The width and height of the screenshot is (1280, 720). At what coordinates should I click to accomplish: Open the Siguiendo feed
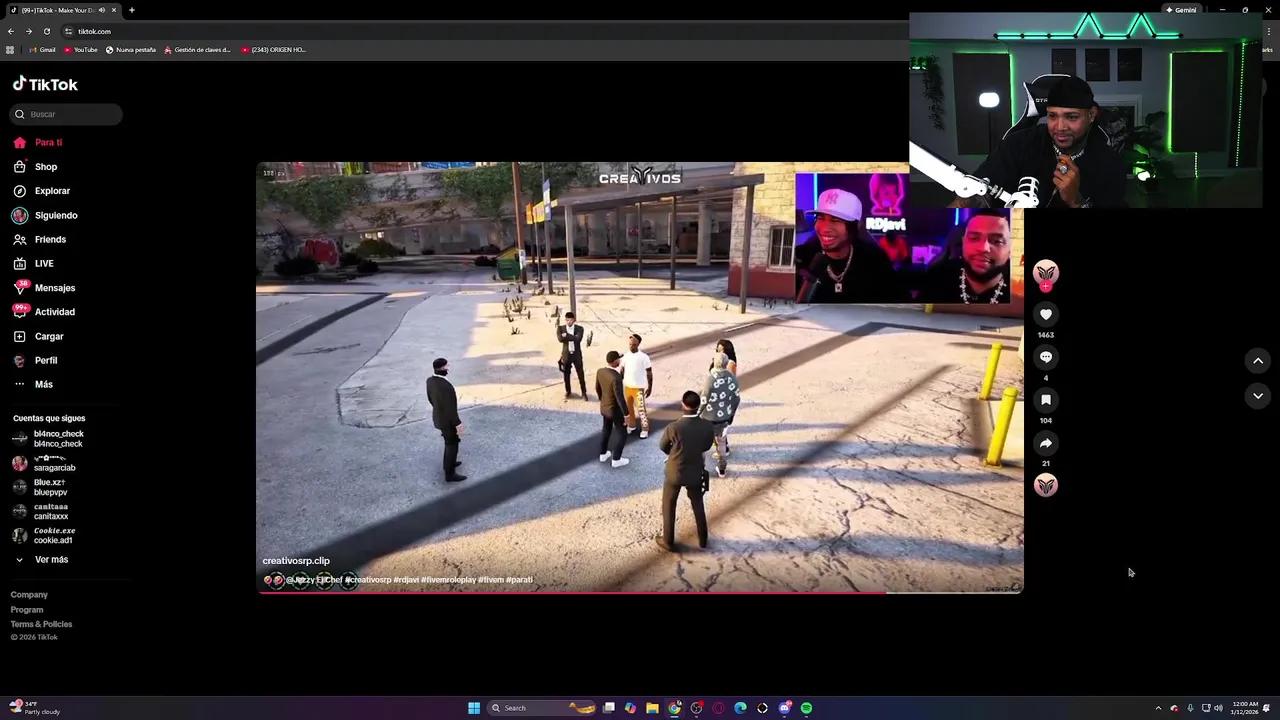coord(45,215)
